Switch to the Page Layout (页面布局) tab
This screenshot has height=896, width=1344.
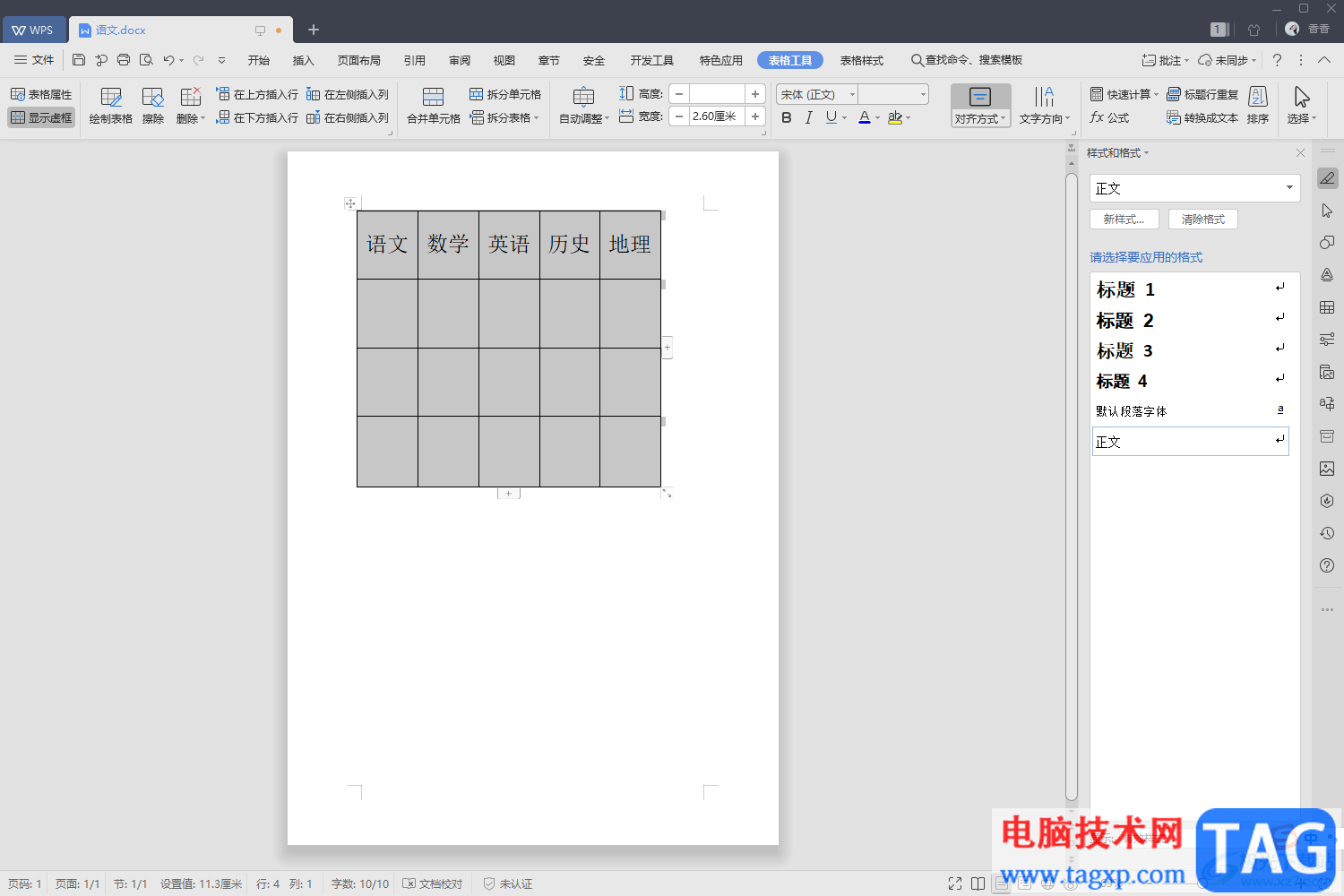pos(359,60)
